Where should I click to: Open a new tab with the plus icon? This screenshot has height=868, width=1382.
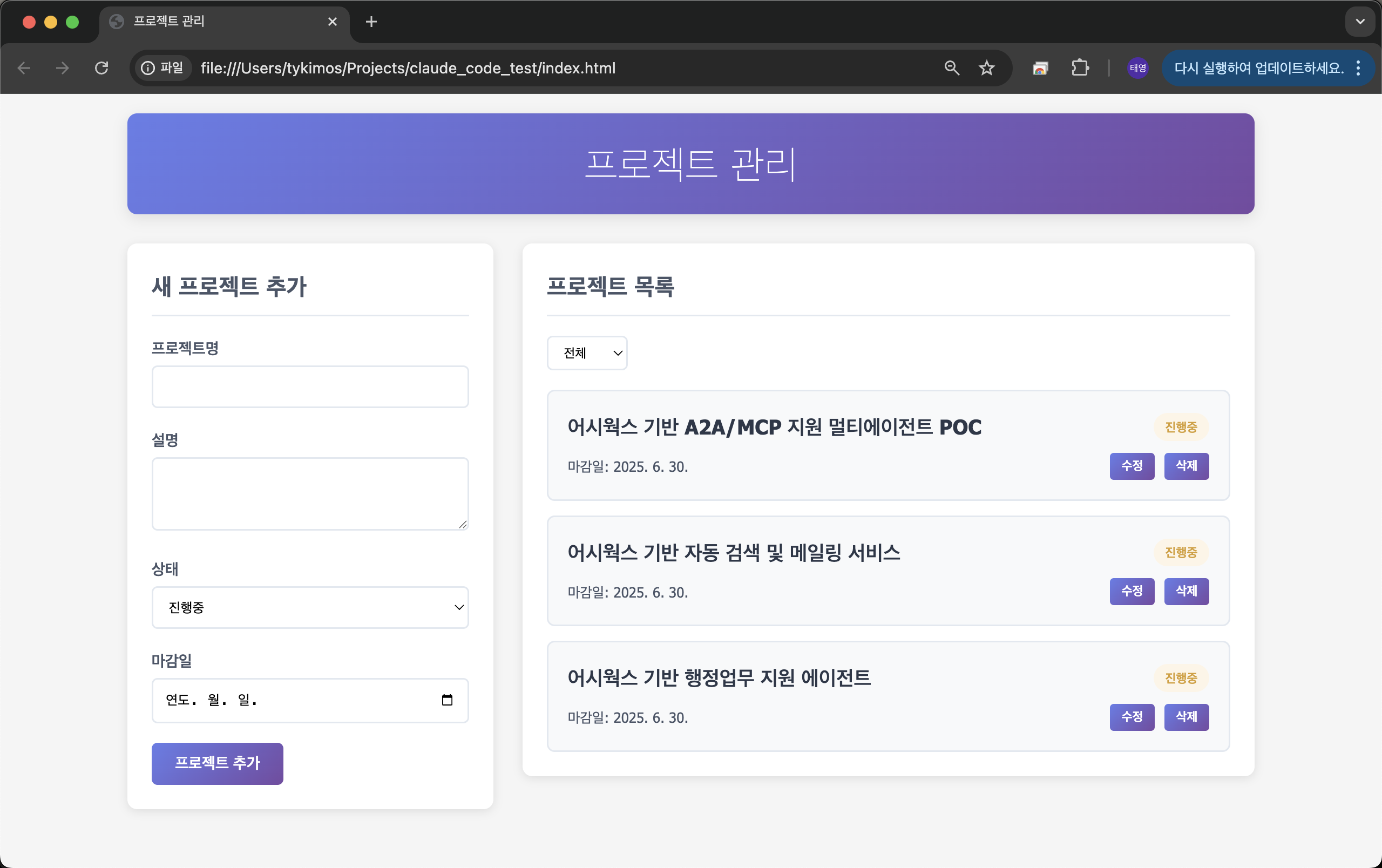pyautogui.click(x=371, y=22)
